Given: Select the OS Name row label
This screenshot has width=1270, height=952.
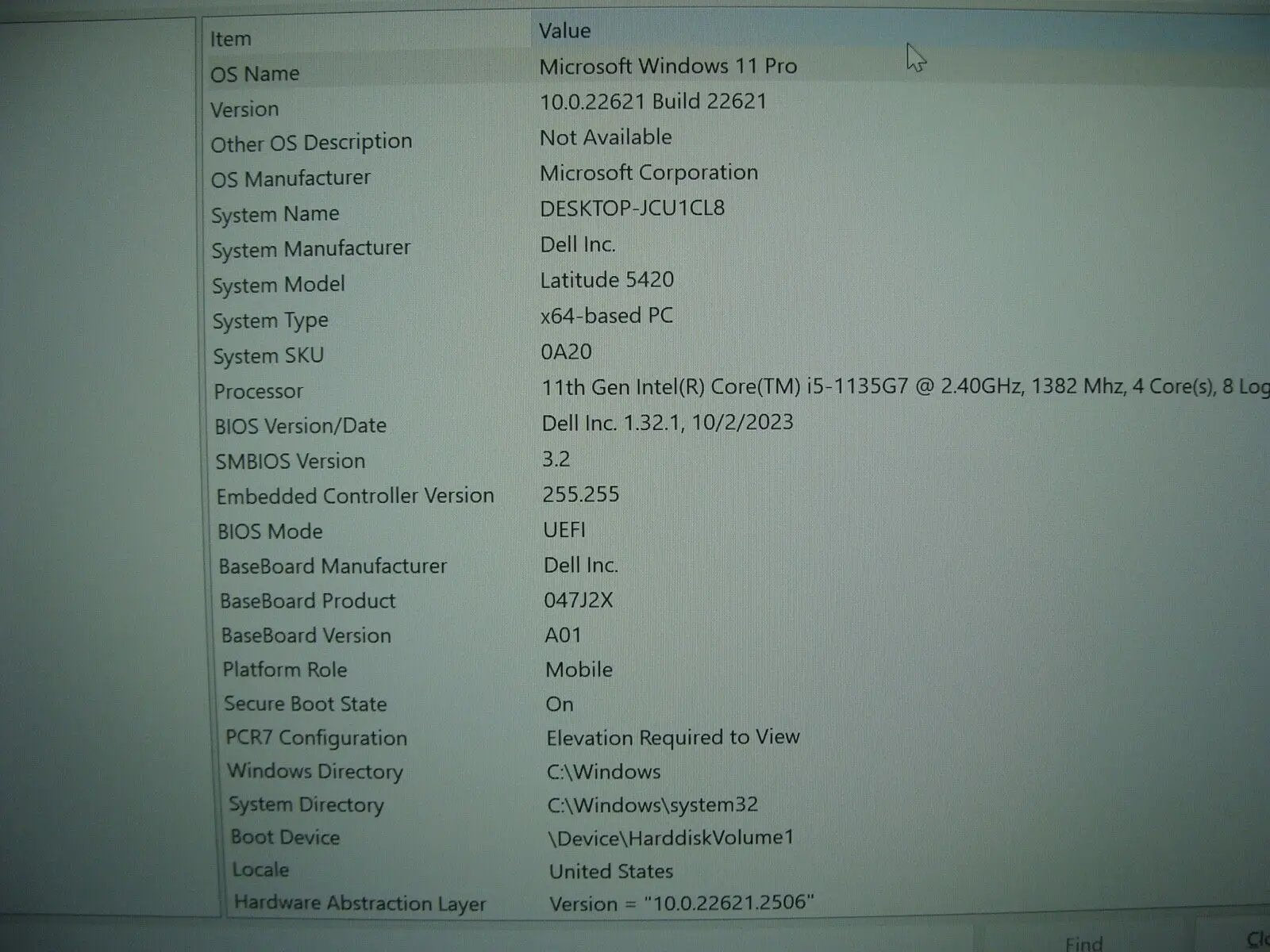Looking at the screenshot, I should click(255, 74).
